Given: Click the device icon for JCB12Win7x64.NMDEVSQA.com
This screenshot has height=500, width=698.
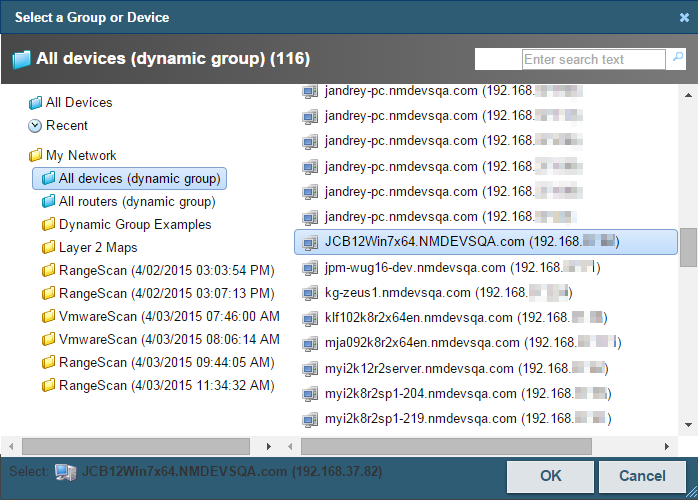Looking at the screenshot, I should click(310, 242).
